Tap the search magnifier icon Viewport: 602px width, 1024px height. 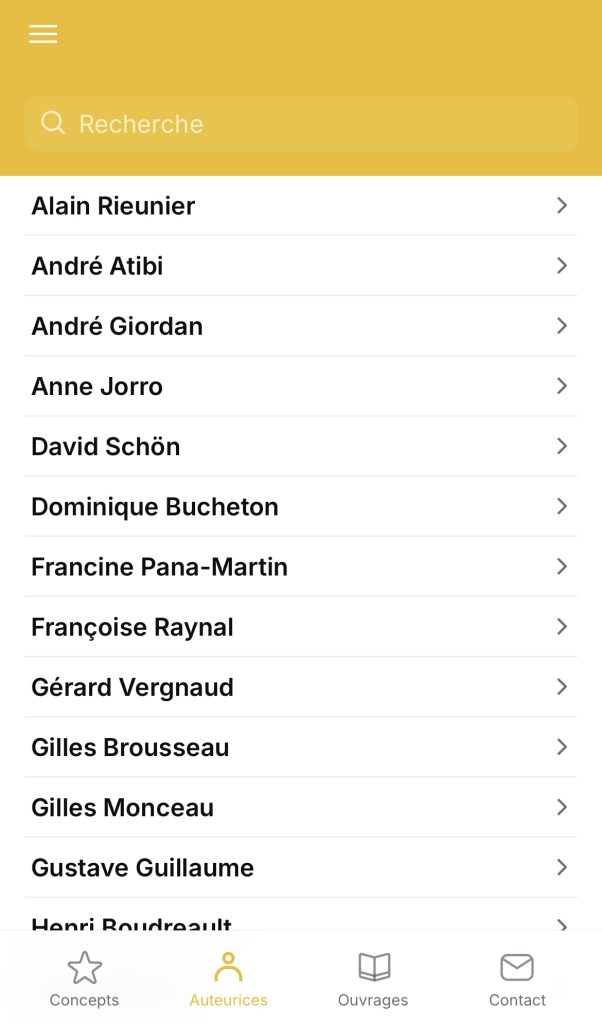tap(53, 123)
